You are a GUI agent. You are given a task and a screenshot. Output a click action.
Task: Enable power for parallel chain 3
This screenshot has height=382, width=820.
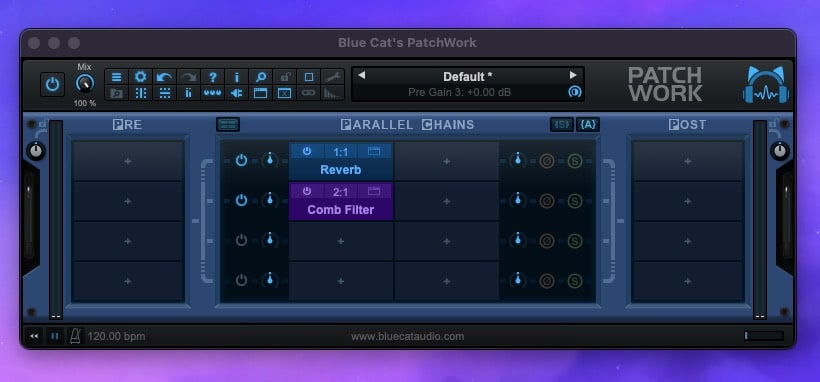pos(241,241)
